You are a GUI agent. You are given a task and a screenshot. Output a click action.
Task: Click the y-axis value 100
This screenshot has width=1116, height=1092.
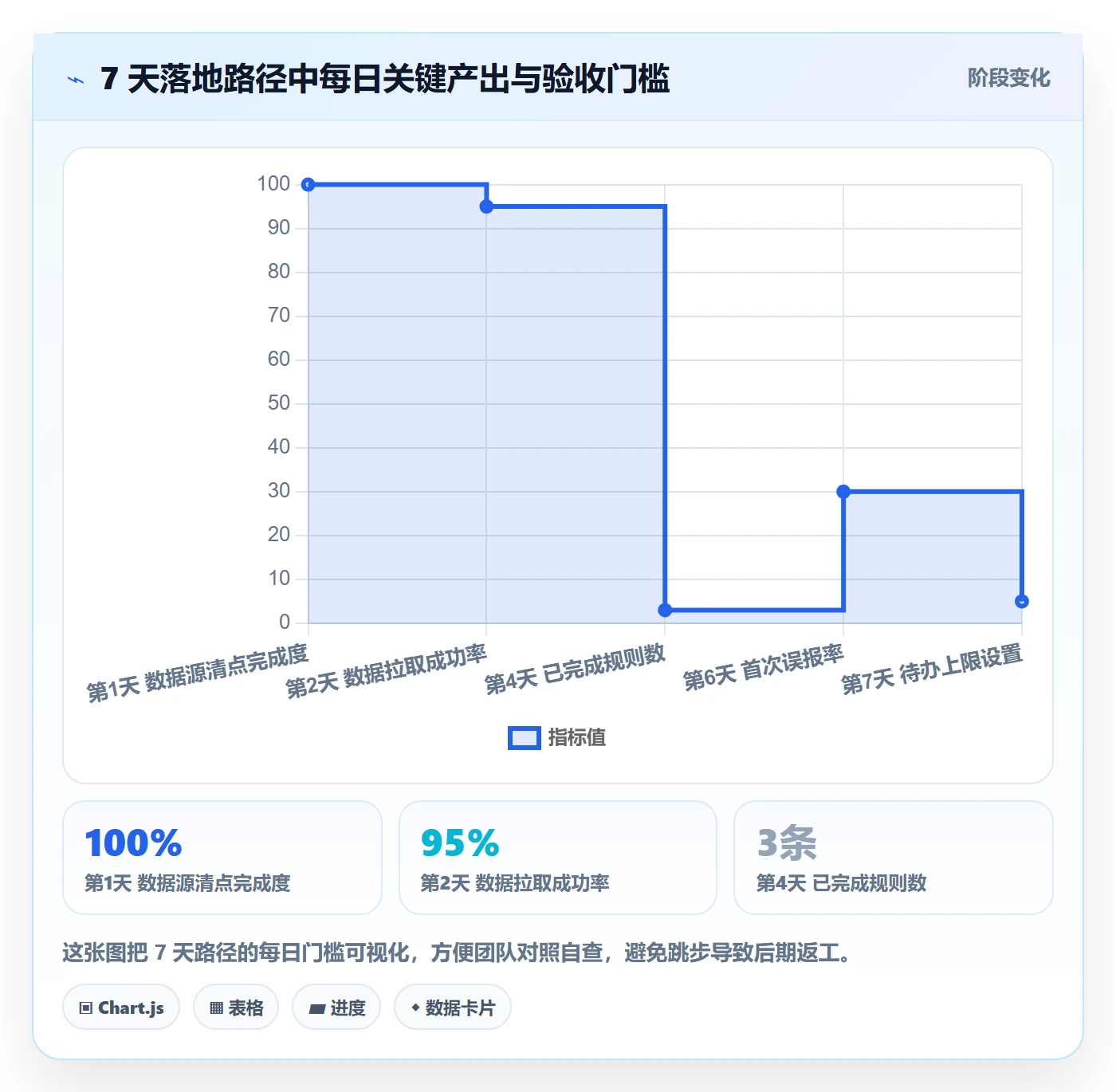(273, 184)
